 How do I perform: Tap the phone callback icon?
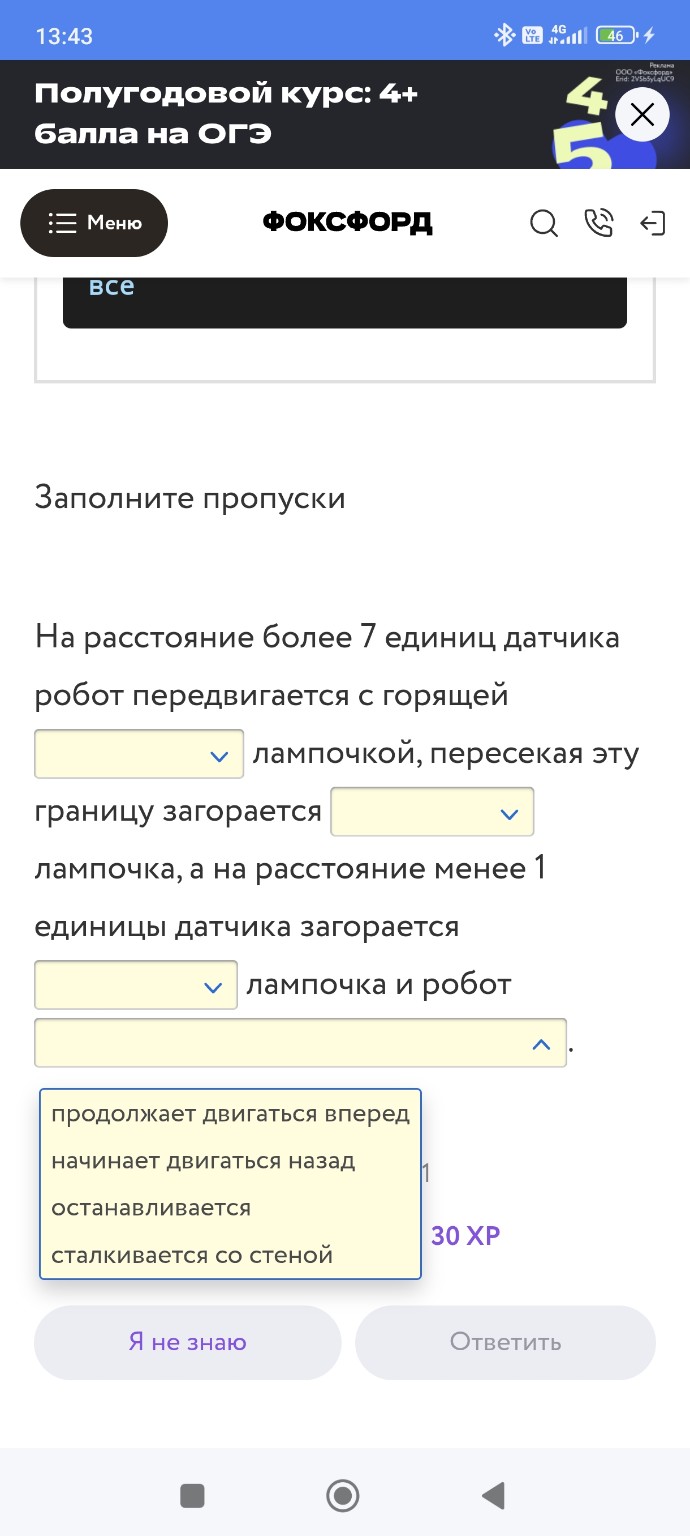coord(599,225)
